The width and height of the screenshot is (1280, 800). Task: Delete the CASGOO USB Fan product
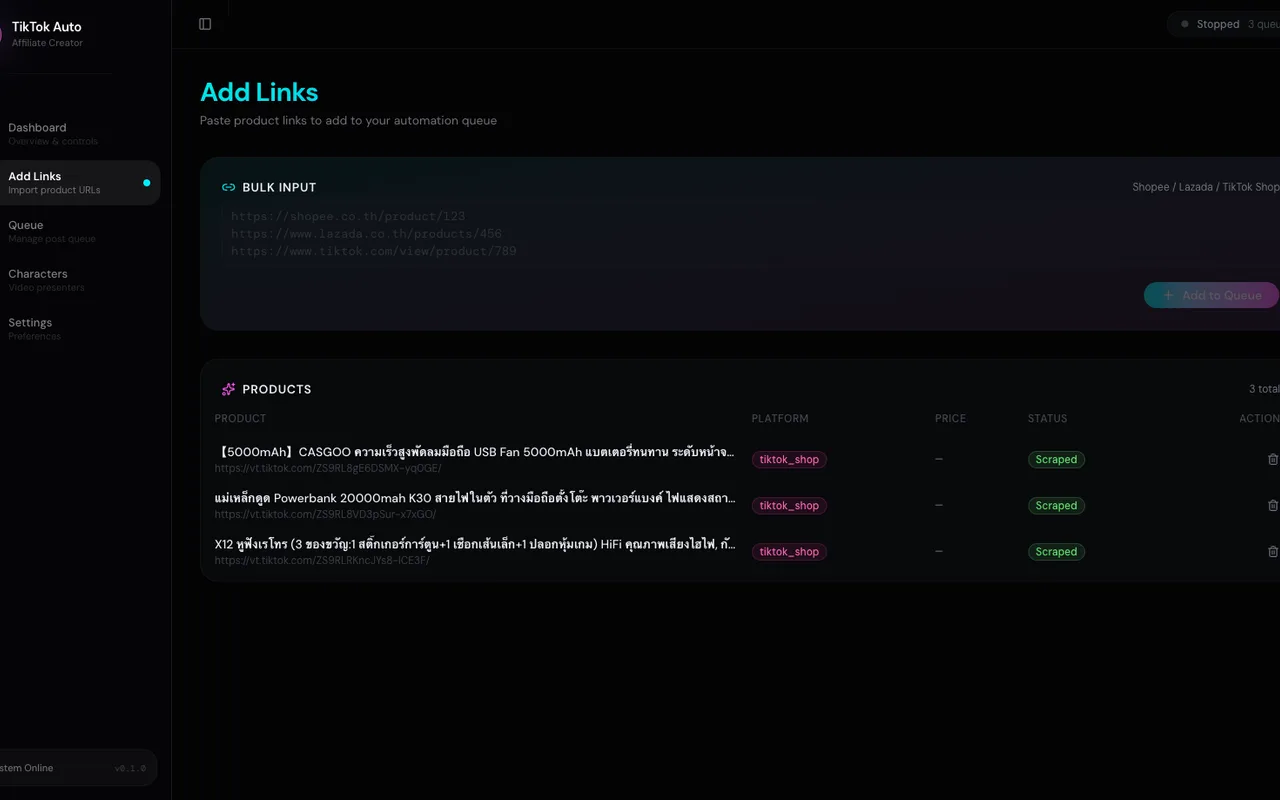click(x=1272, y=459)
